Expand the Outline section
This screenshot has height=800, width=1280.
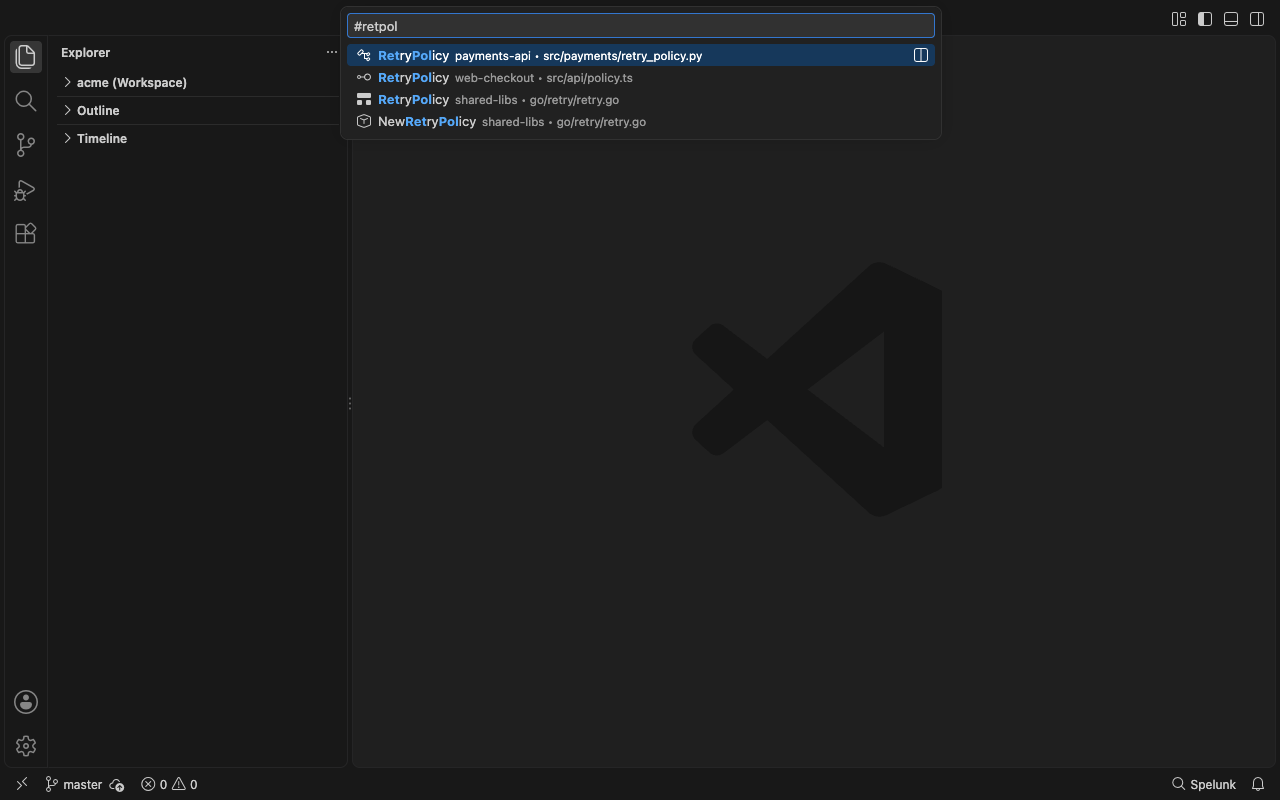(x=200, y=110)
